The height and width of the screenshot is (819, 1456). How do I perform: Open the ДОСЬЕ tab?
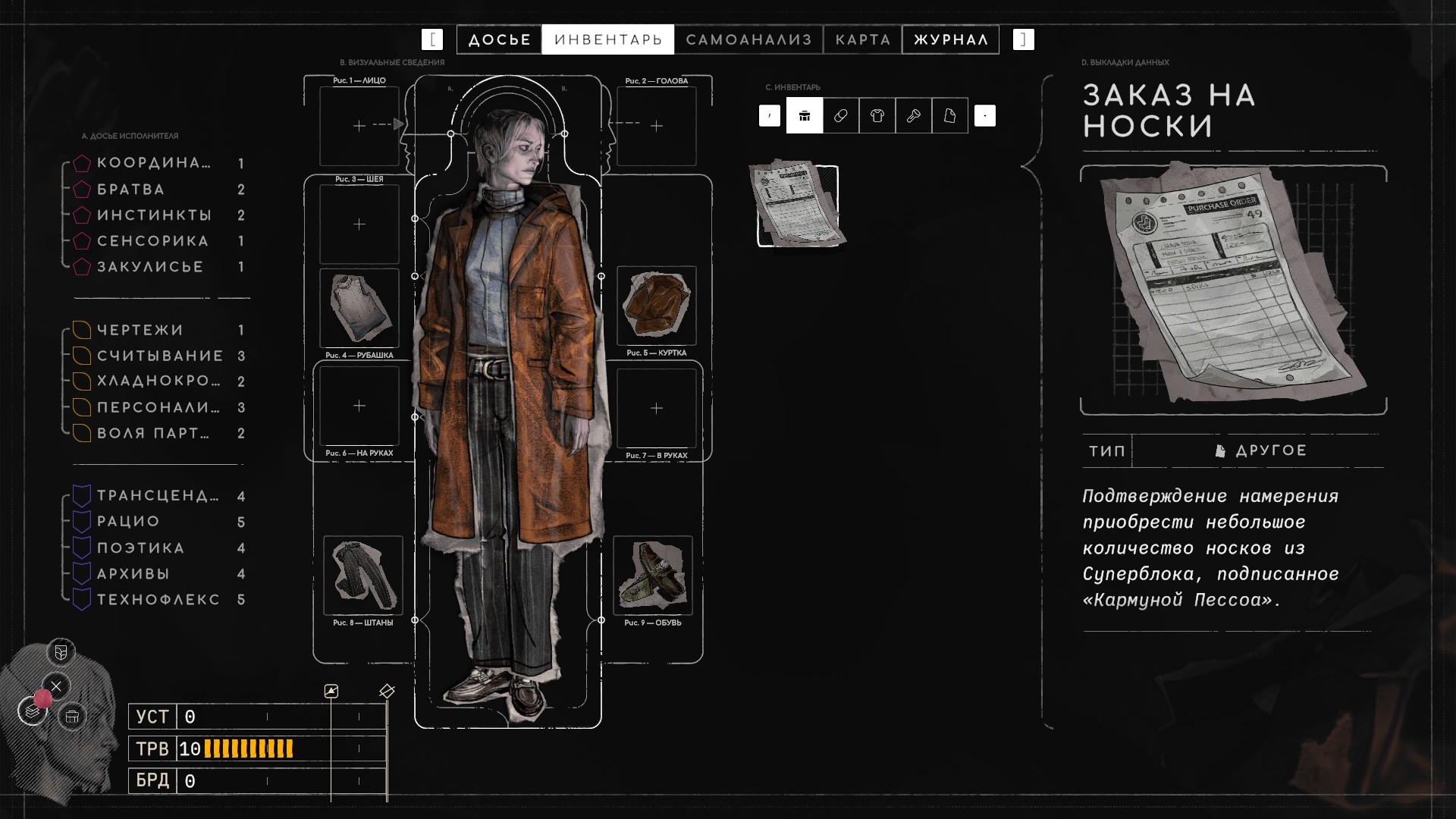click(499, 39)
